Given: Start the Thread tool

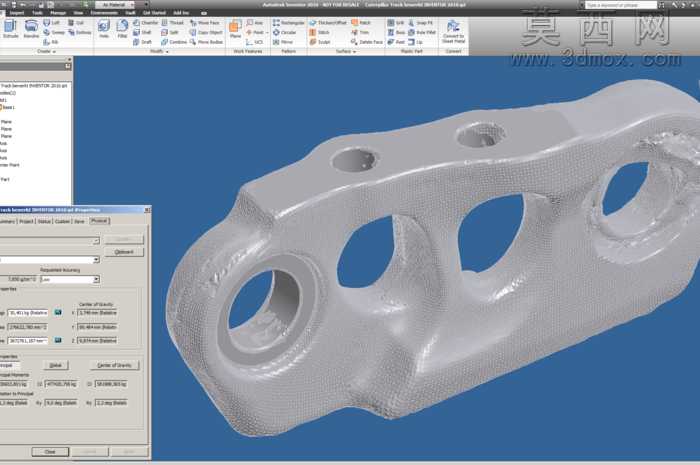Looking at the screenshot, I should coord(172,23).
